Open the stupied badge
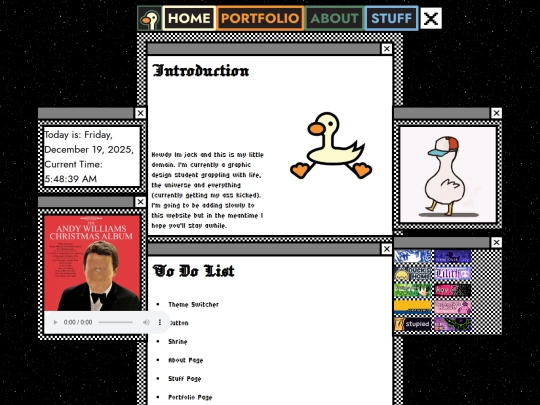 click(413, 324)
